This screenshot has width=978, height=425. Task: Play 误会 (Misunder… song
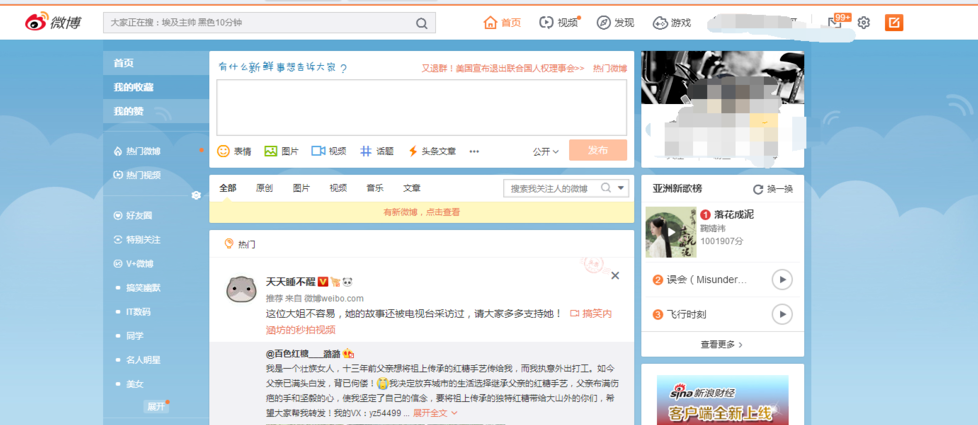(x=782, y=280)
